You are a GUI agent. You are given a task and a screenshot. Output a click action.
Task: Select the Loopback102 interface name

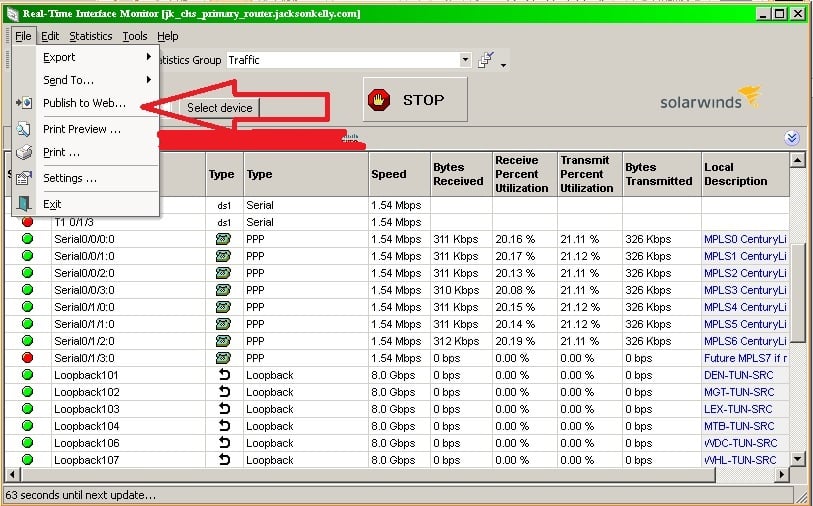coord(87,392)
